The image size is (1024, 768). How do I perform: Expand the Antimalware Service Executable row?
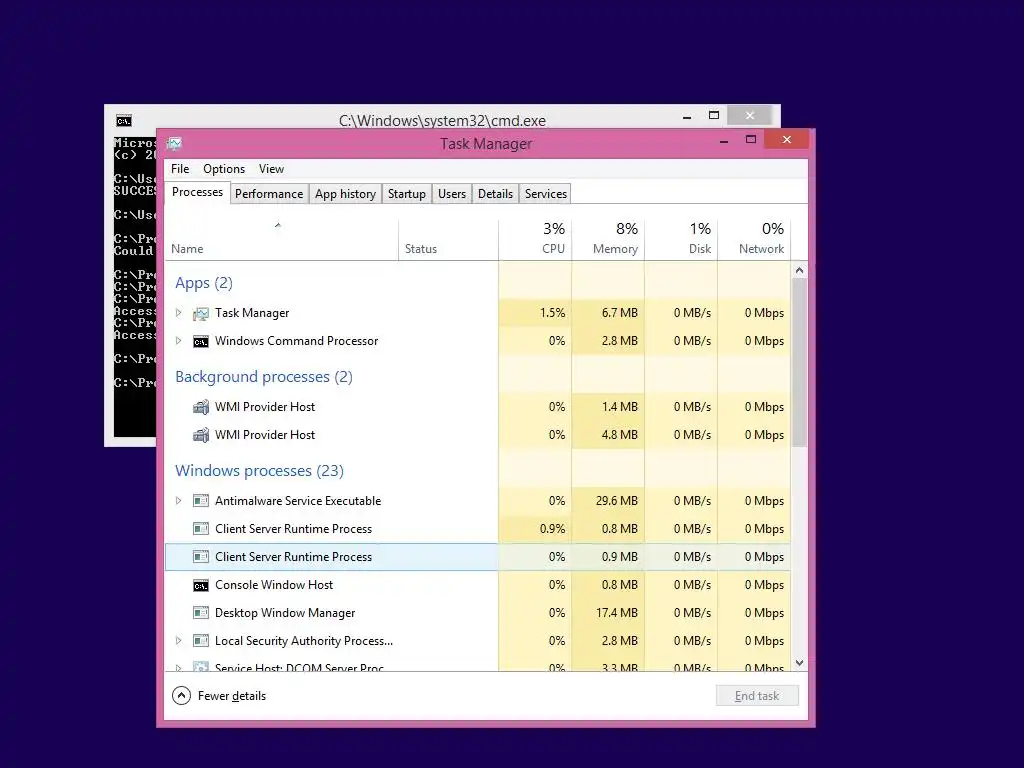pos(178,501)
